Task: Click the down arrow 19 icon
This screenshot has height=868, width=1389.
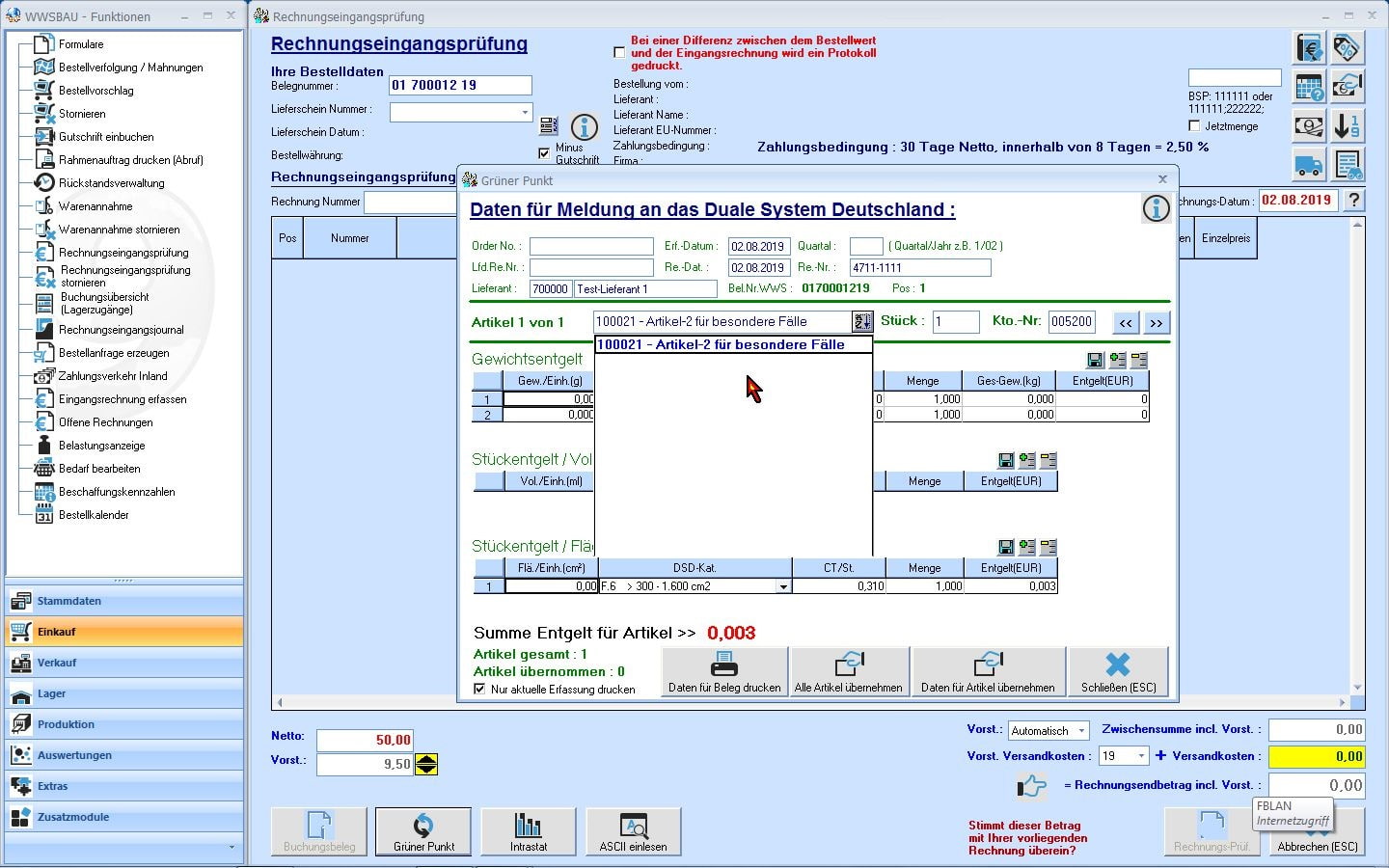Action: (1348, 125)
